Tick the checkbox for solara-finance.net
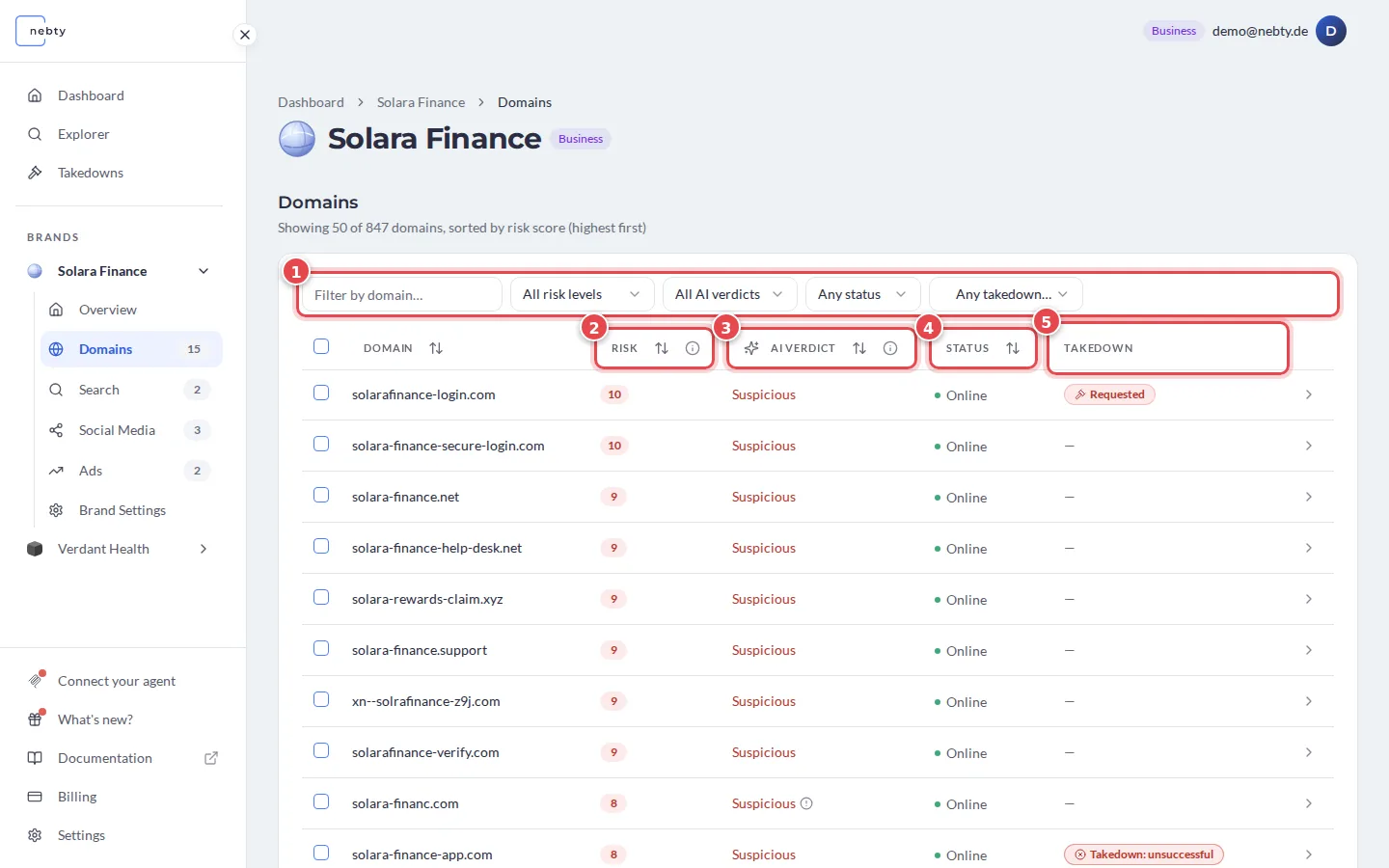The image size is (1389, 868). pos(321,495)
